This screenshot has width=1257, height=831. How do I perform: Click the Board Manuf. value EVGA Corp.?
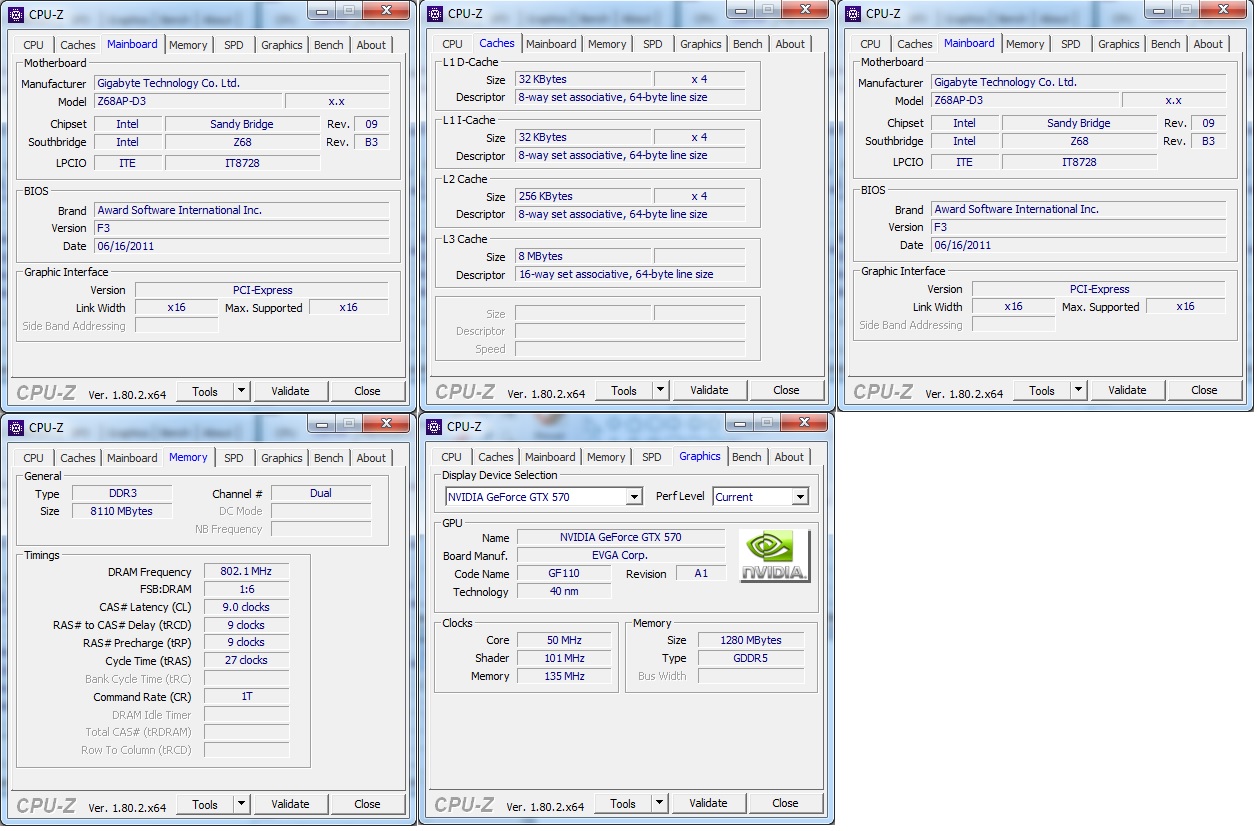(621, 555)
